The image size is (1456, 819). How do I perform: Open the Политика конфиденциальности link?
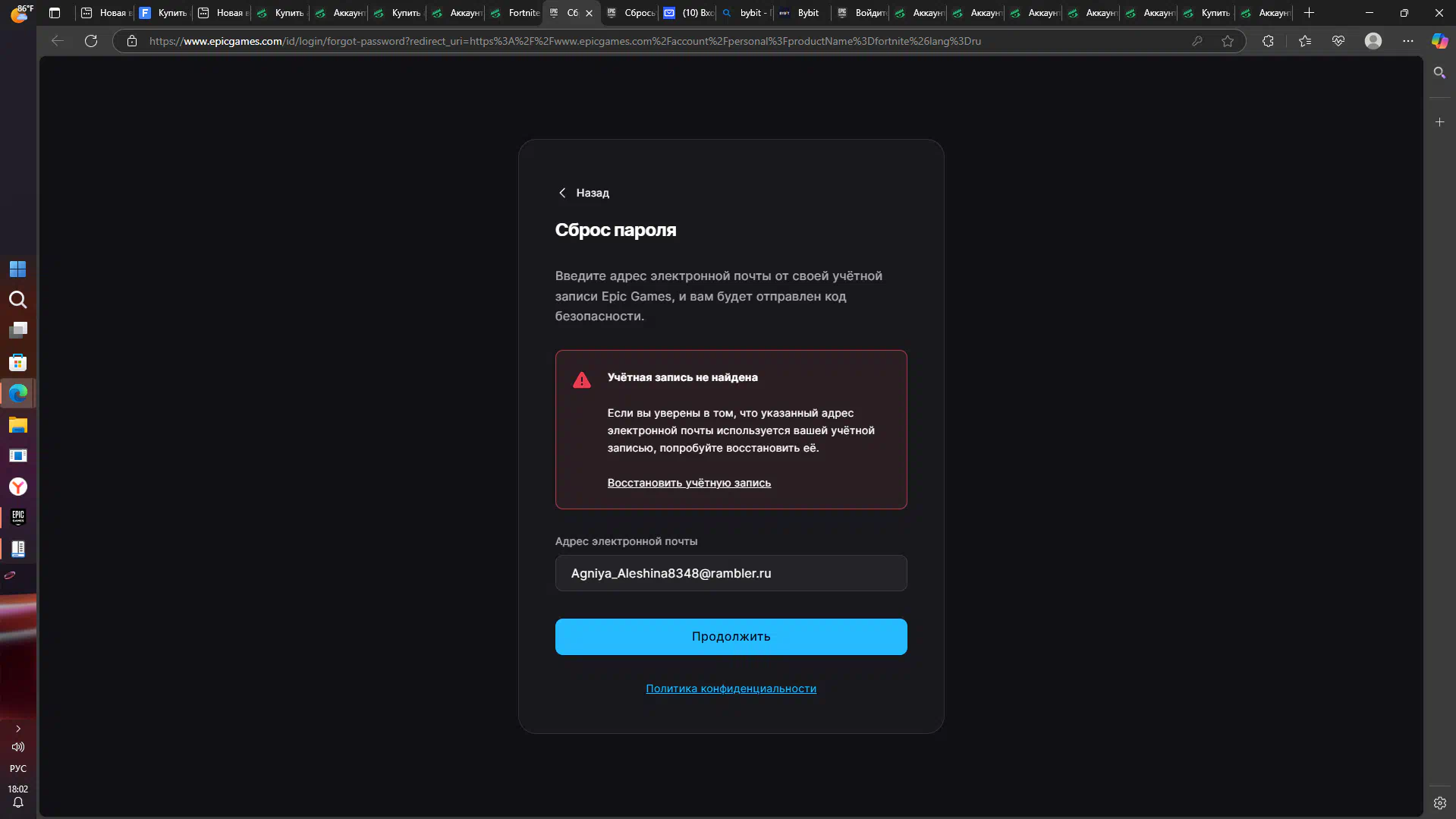pos(731,688)
